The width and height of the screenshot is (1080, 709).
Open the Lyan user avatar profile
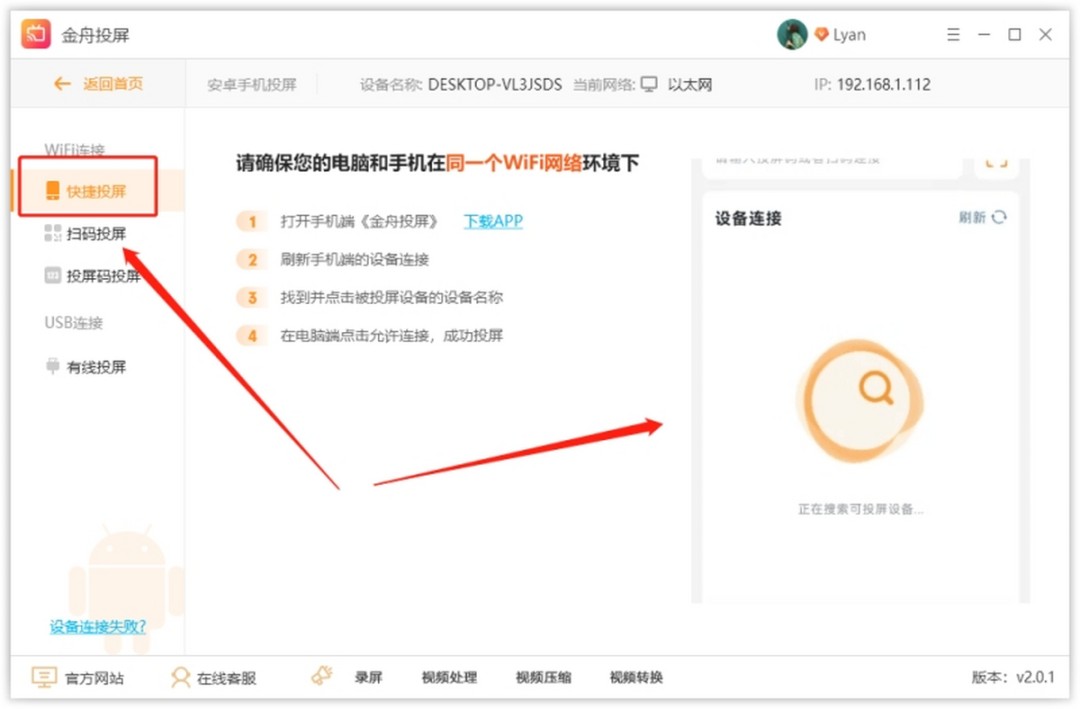pyautogui.click(x=793, y=33)
